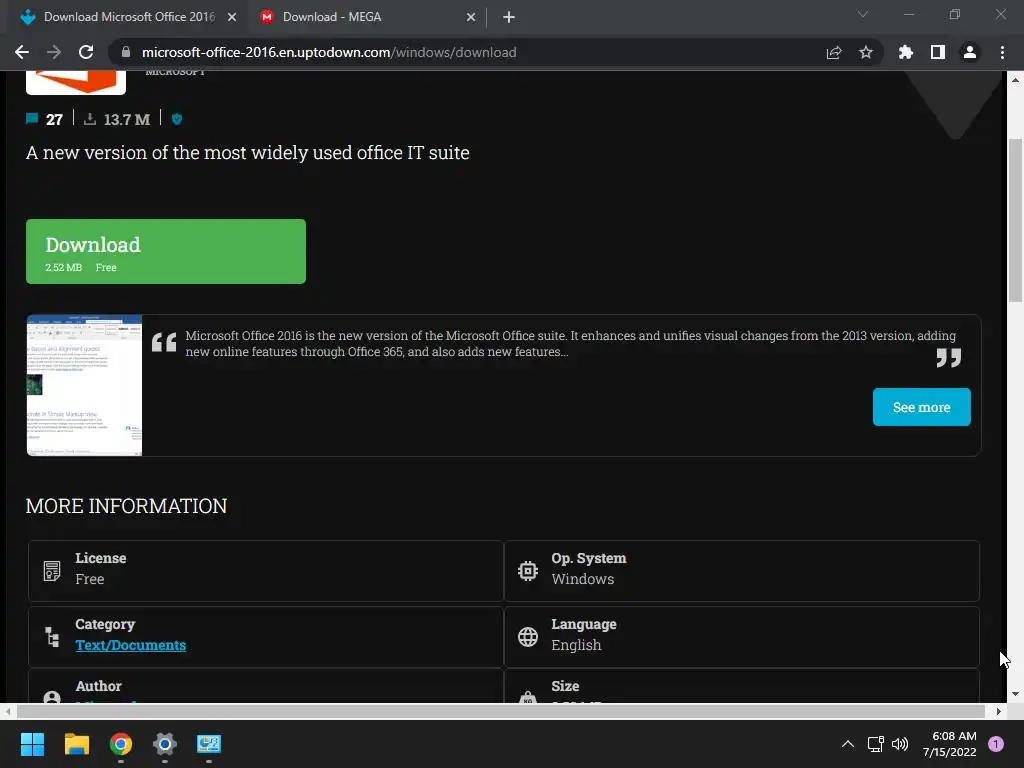Click the network tray icon
This screenshot has height=768, width=1024.
(875, 744)
